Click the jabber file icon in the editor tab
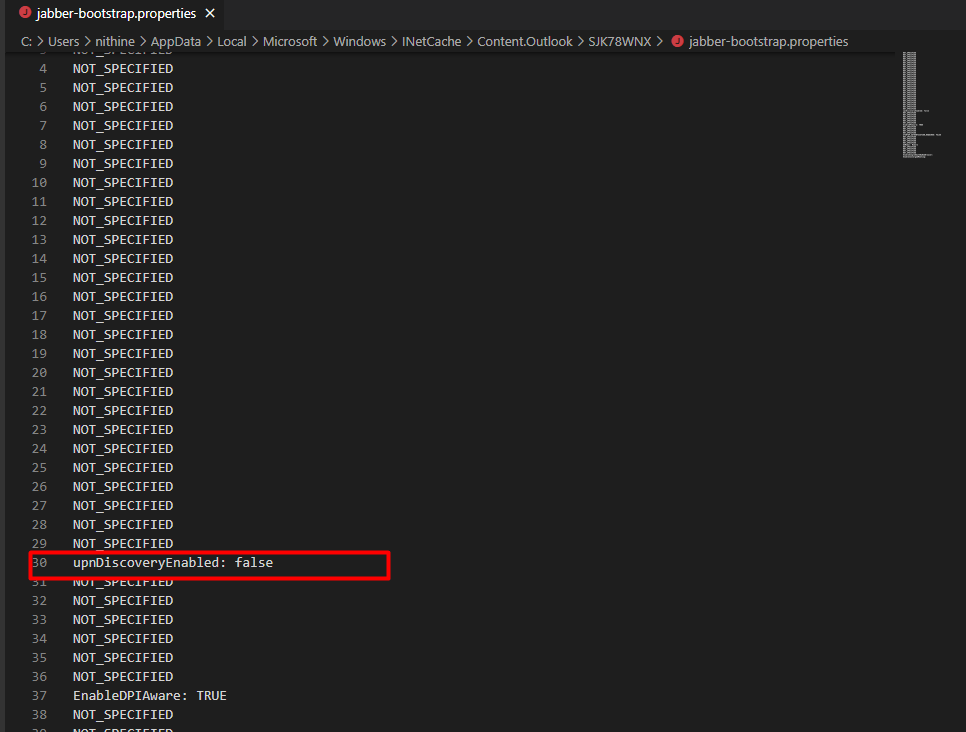 tap(25, 13)
